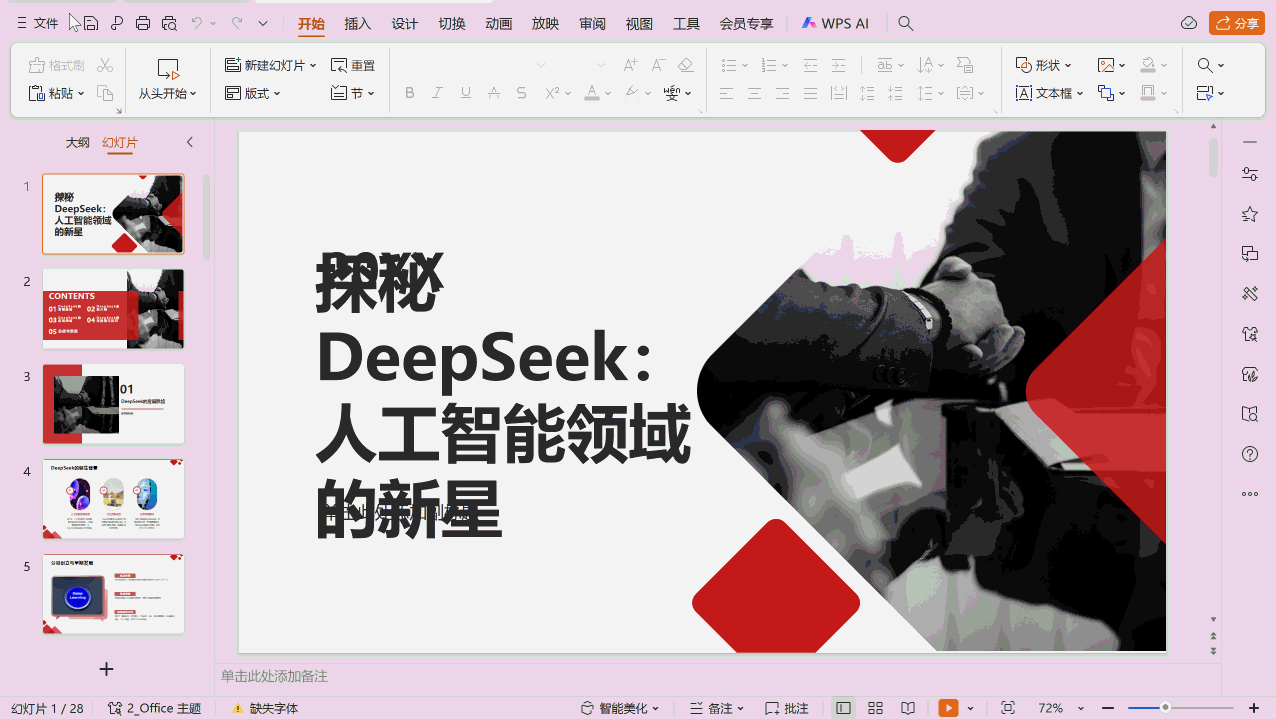Screen dimensions: 1276x719
Task: Click the WPS AI button
Action: (x=835, y=23)
